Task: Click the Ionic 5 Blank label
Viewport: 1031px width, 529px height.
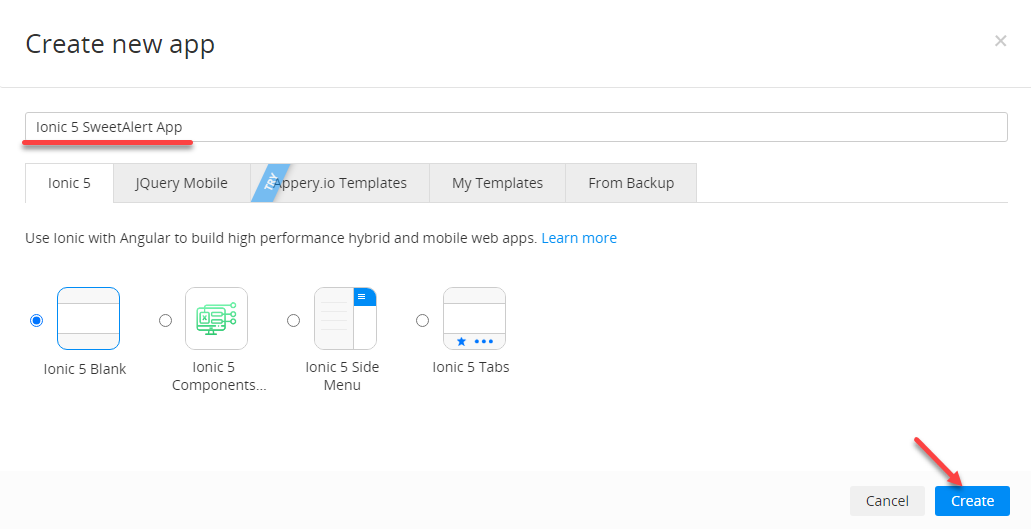Action: pos(85,369)
